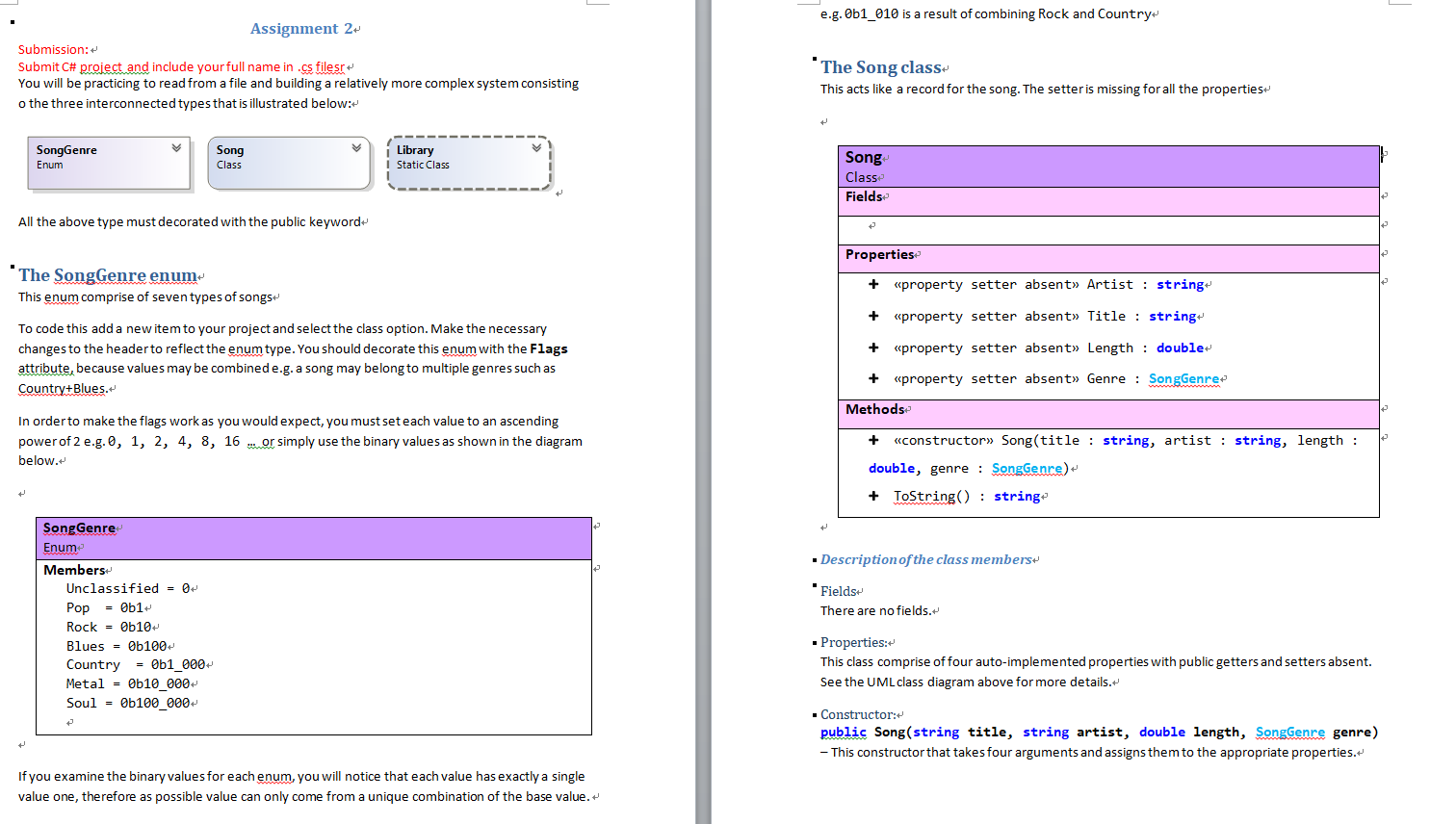Click the plus icon beside the ToString method
Image resolution: width=1456 pixels, height=824 pixels.
click(x=873, y=496)
